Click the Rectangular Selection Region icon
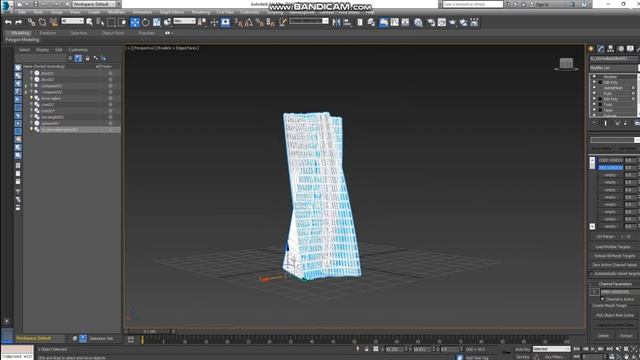 coord(111,22)
